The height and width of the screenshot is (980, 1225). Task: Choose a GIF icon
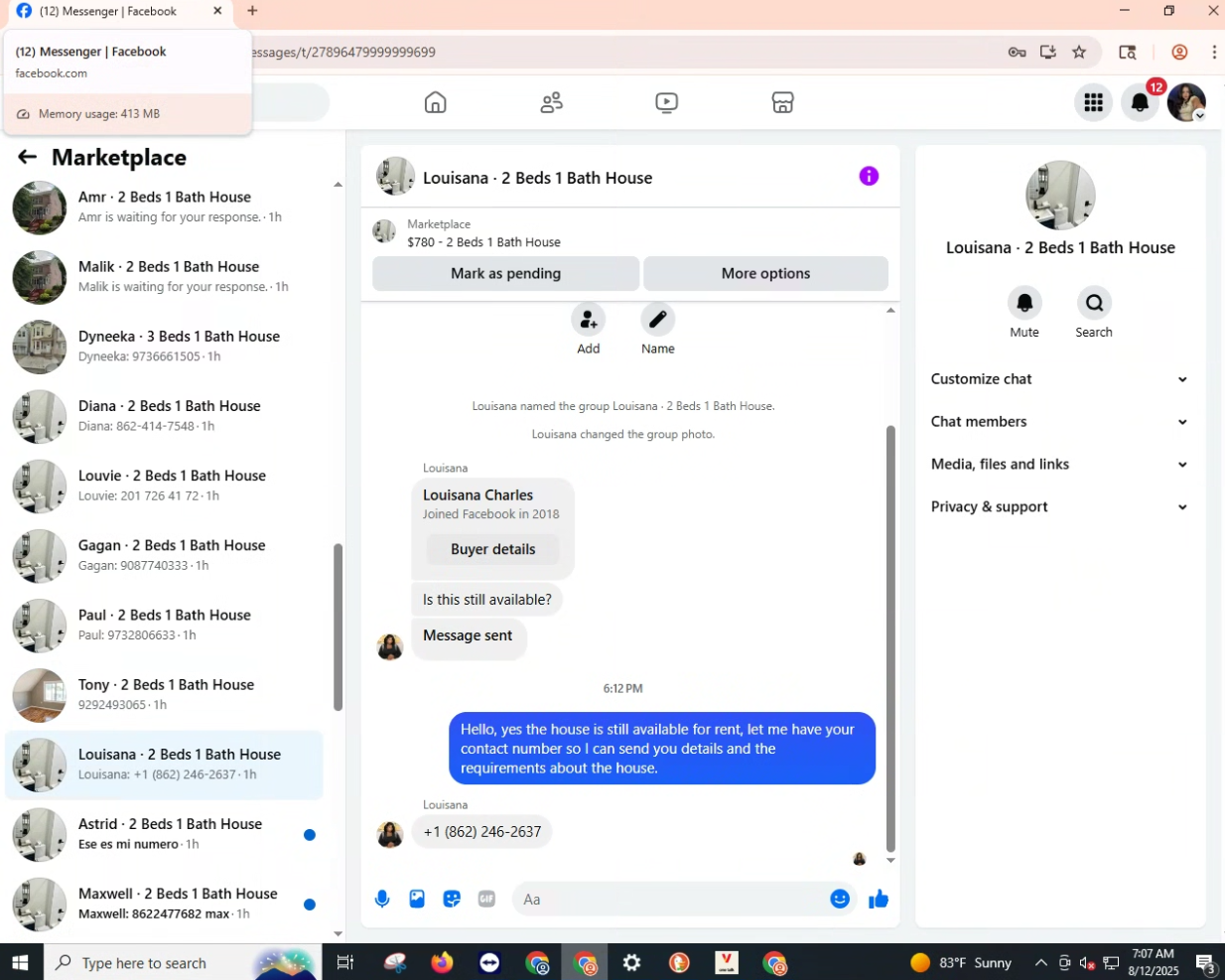(486, 900)
